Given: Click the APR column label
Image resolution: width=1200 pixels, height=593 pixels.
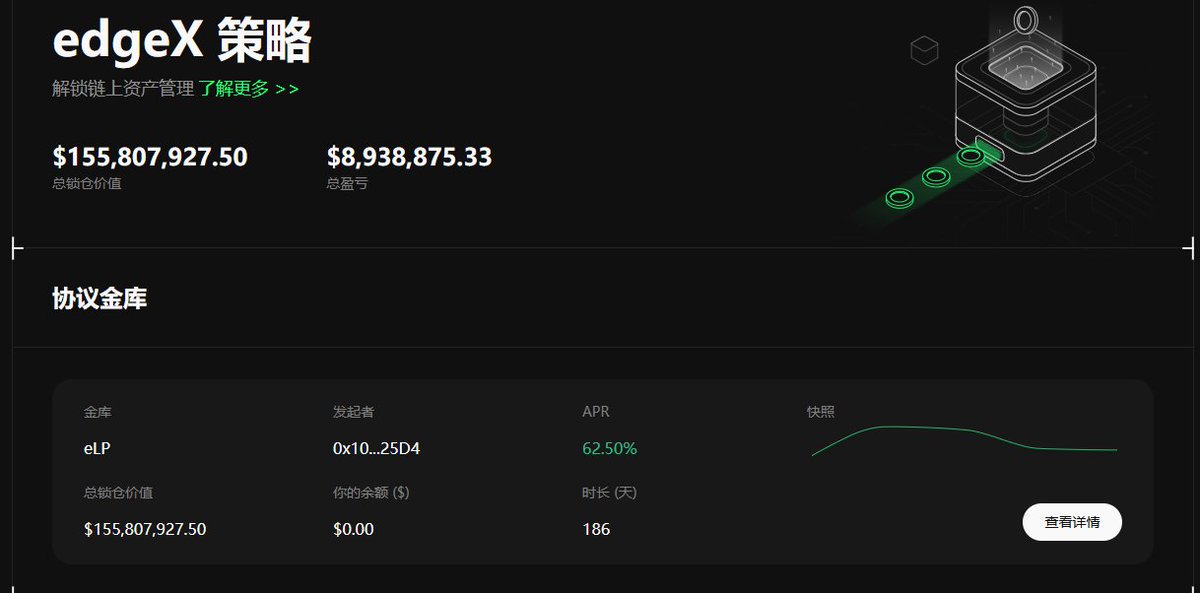Looking at the screenshot, I should click(x=596, y=412).
